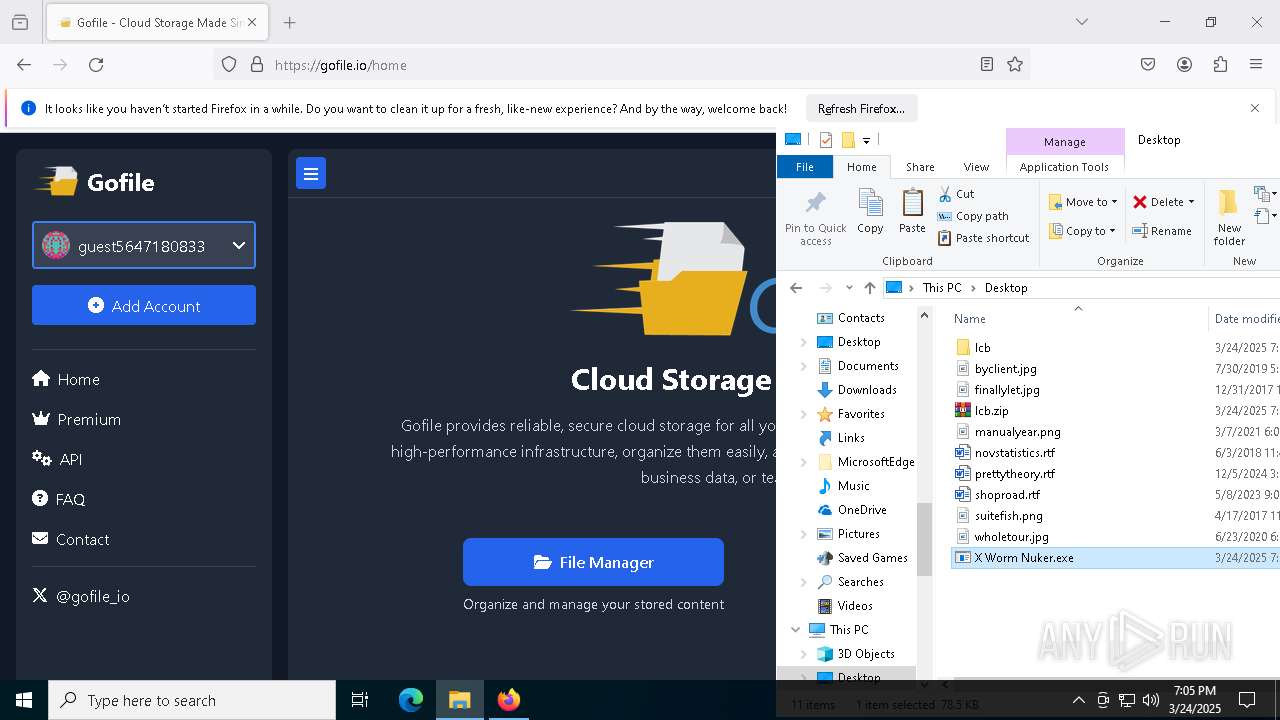Open Move to dropdown in ribbon
This screenshot has height=720, width=1280.
[1083, 202]
